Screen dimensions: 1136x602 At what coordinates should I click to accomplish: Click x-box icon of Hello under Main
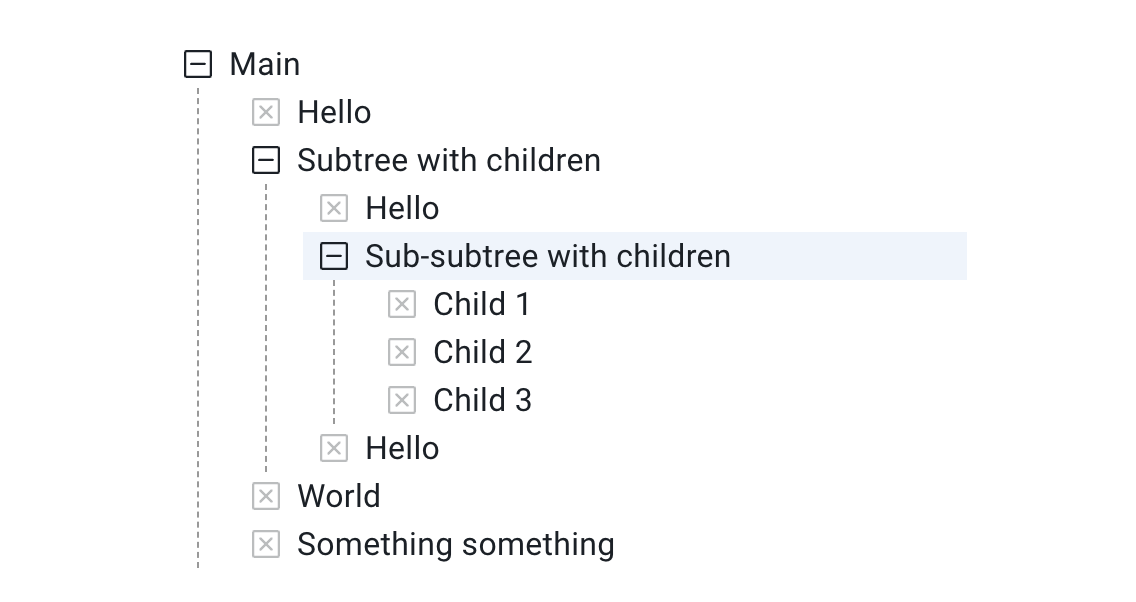tap(266, 112)
